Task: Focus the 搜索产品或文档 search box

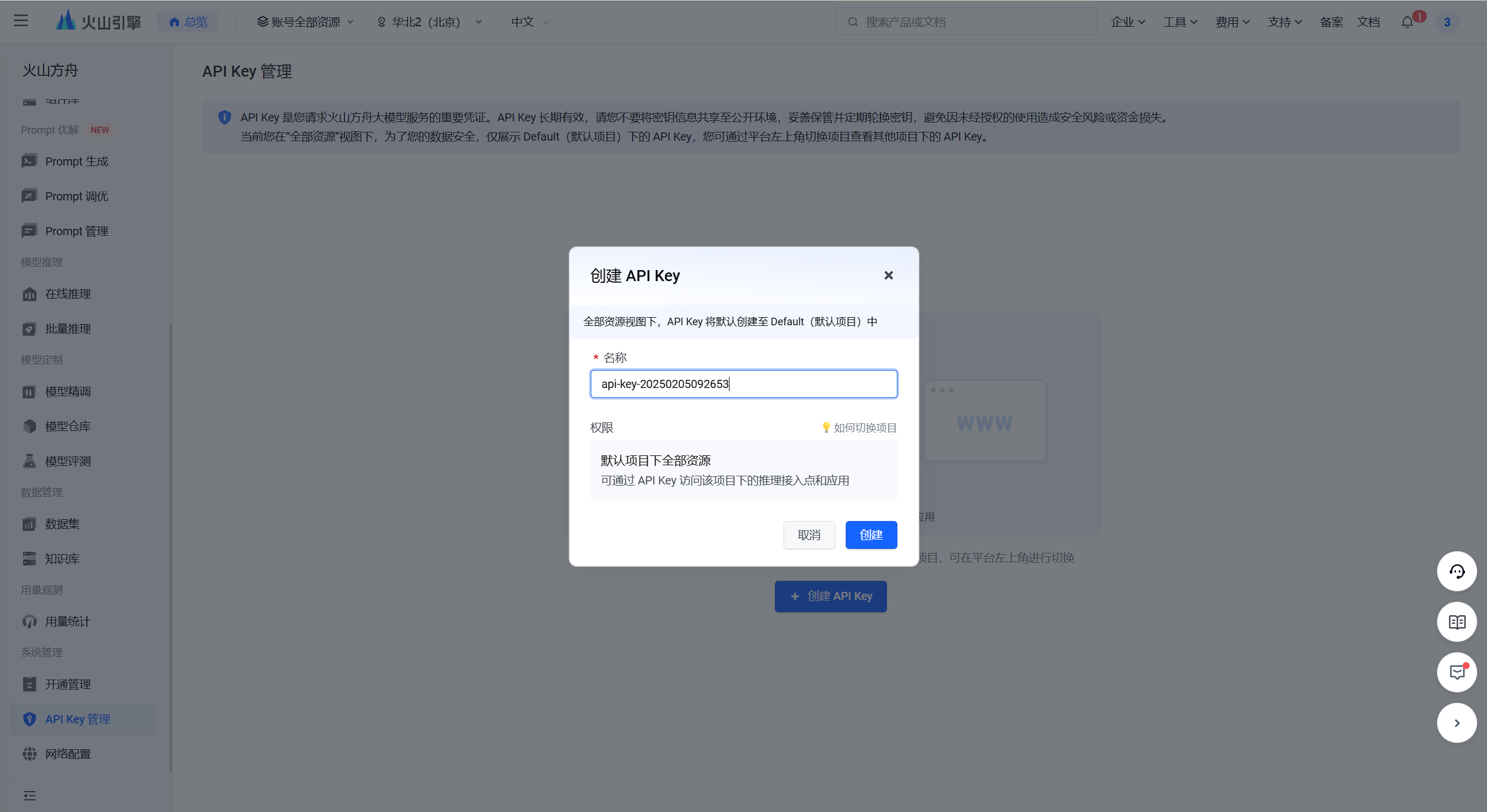Action: click(966, 22)
